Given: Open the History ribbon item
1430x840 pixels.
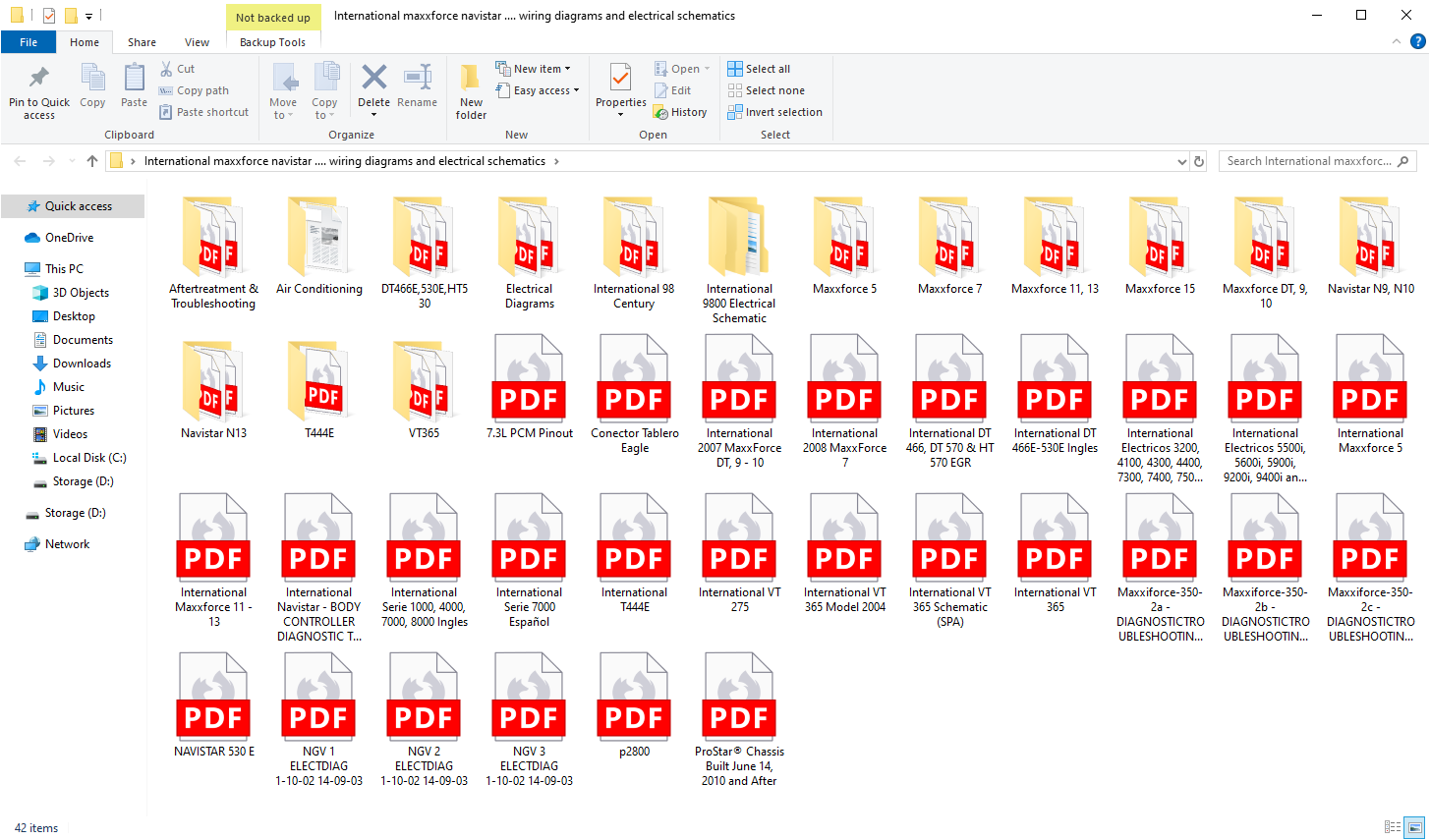Looking at the screenshot, I should 680,112.
